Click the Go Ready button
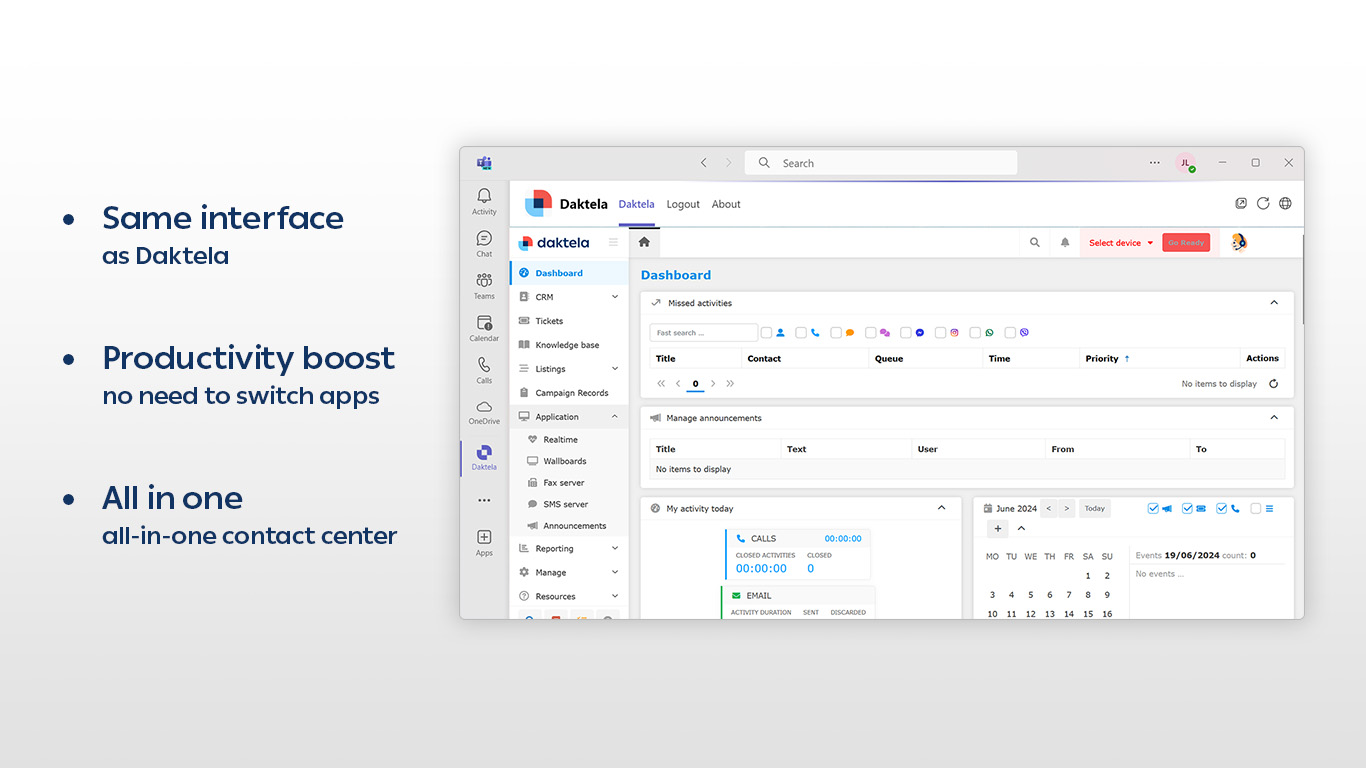The width and height of the screenshot is (1366, 768). pos(1186,243)
